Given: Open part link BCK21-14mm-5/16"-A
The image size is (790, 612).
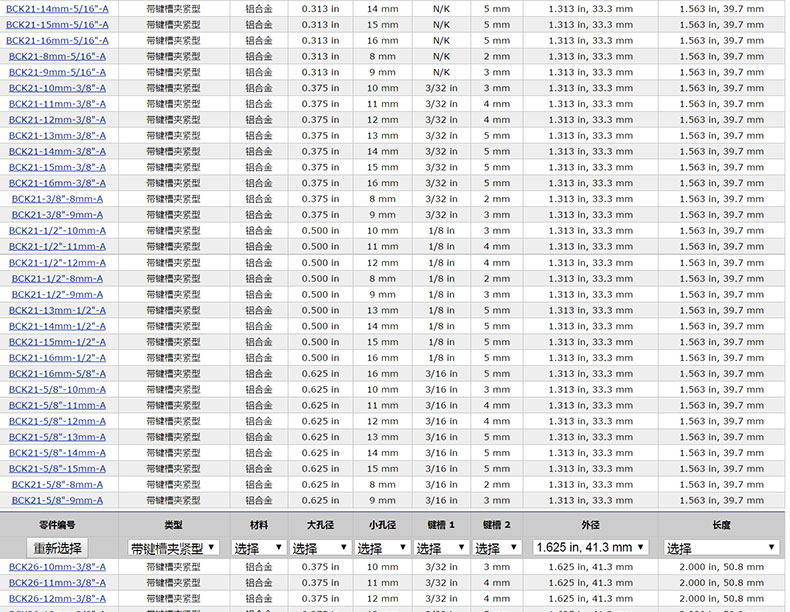Looking at the screenshot, I should (58, 8).
